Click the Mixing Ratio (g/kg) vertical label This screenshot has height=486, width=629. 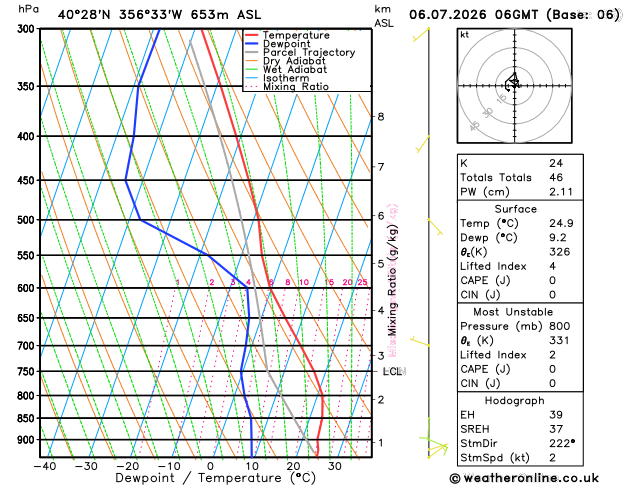coord(392,280)
